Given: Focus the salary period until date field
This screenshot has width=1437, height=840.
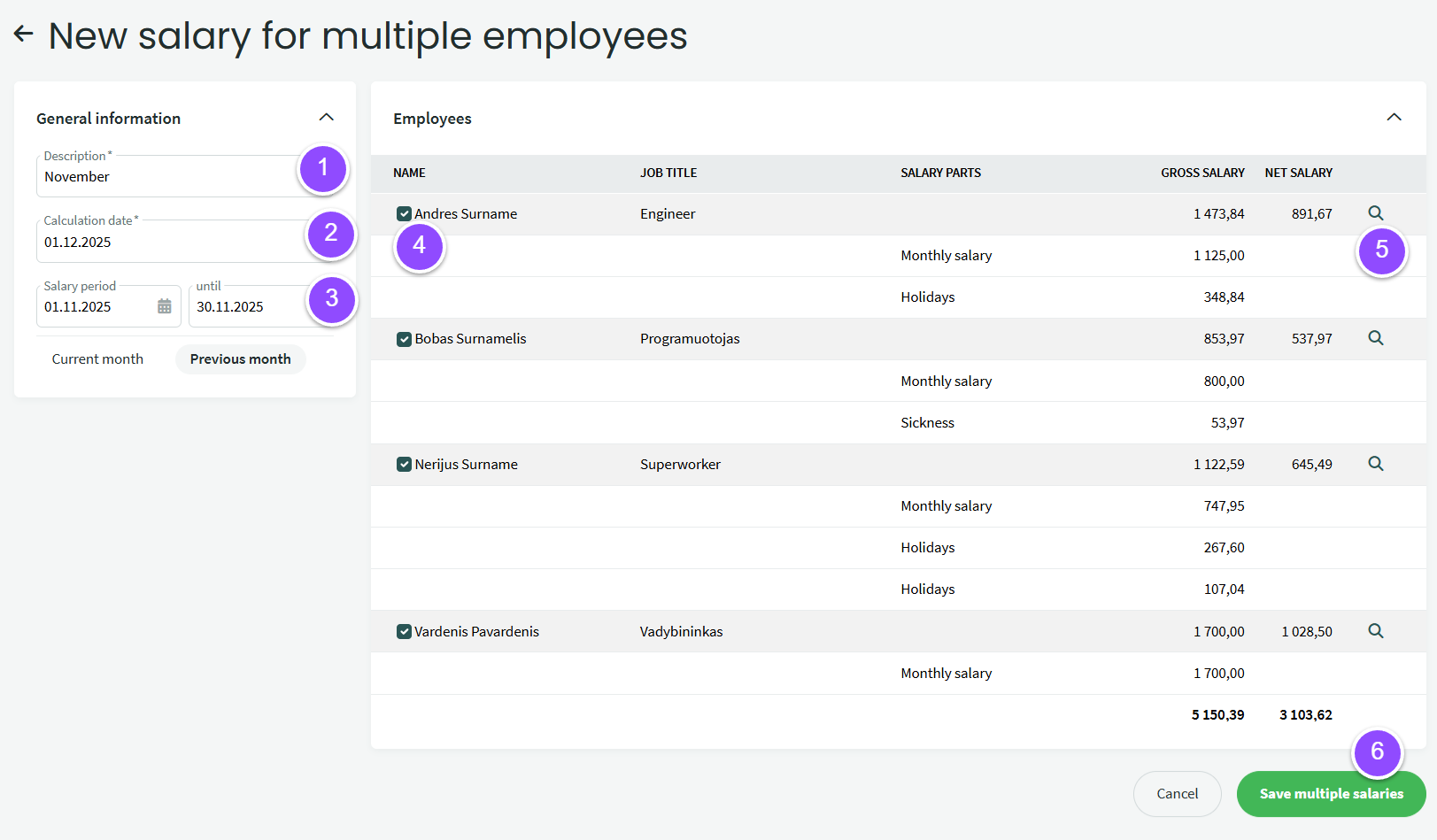Looking at the screenshot, I should click(248, 307).
